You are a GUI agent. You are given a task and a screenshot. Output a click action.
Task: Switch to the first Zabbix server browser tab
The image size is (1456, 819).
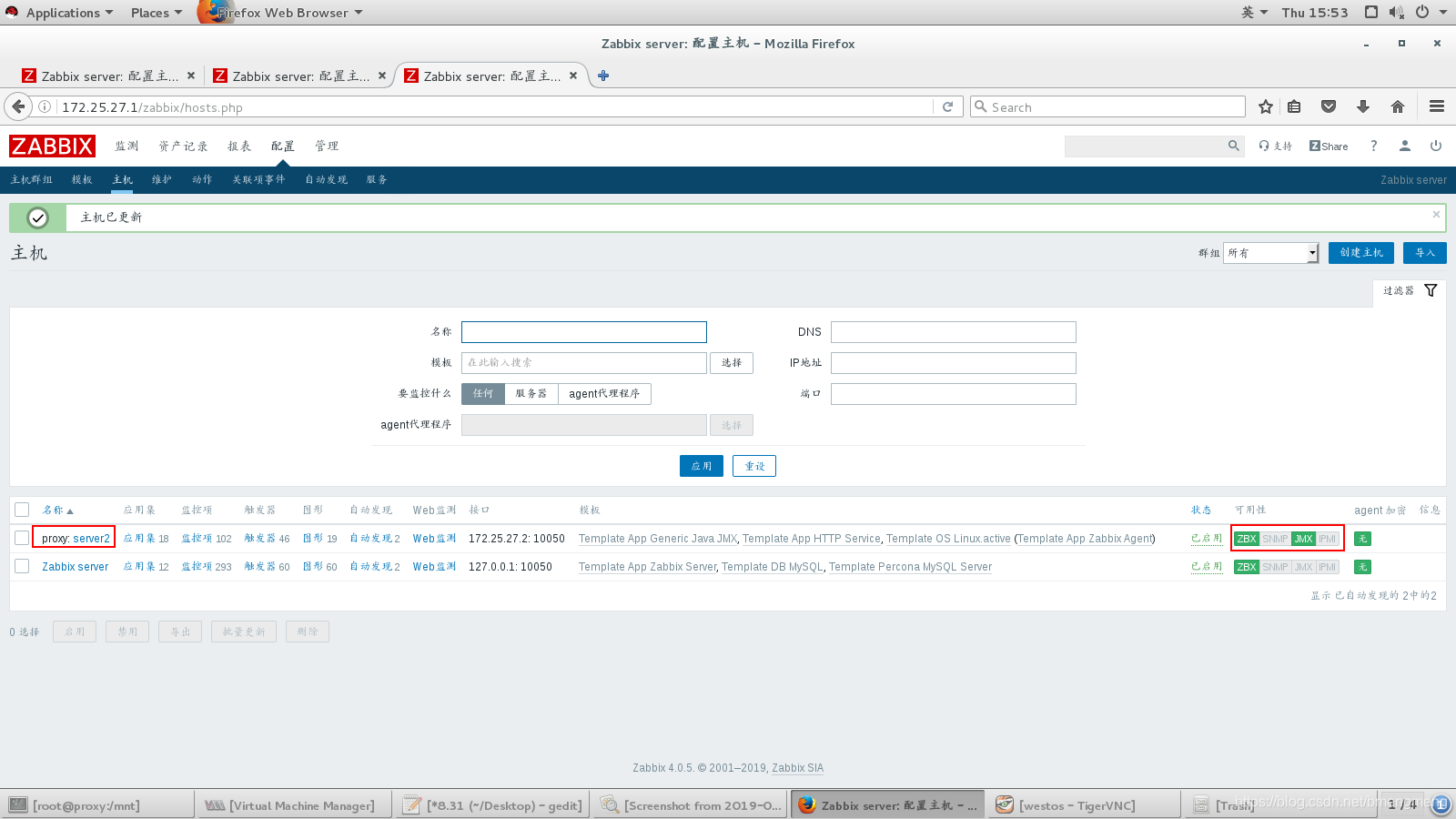(x=109, y=76)
